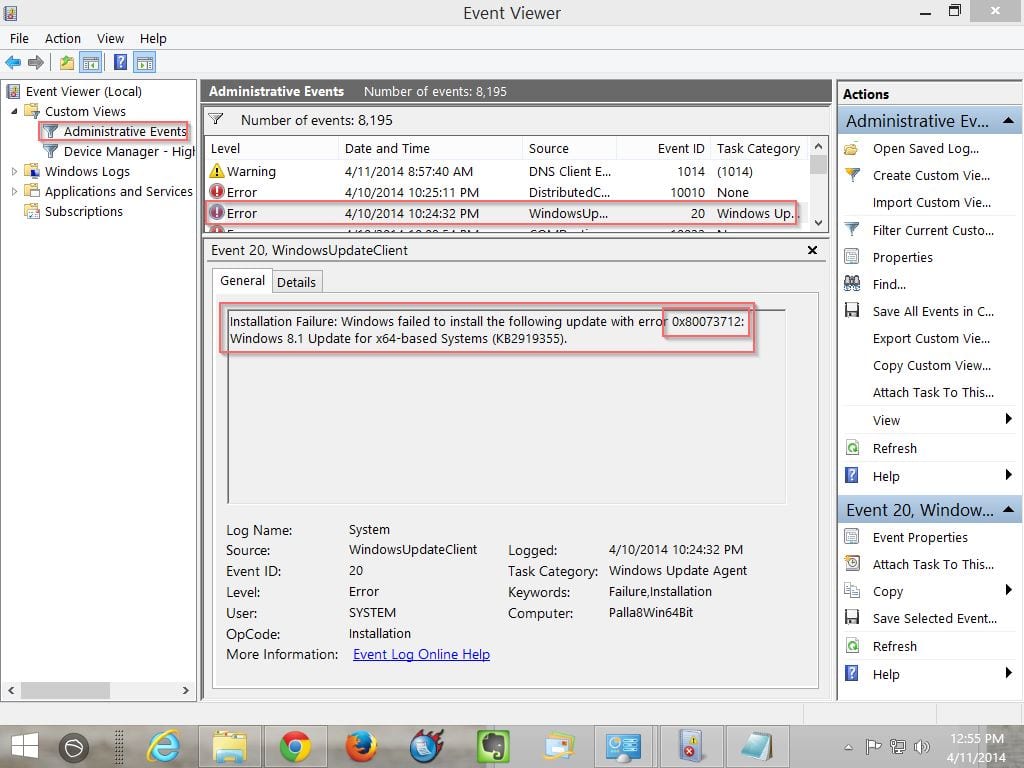Open Firefox from the taskbar
1024x768 pixels.
coord(361,746)
